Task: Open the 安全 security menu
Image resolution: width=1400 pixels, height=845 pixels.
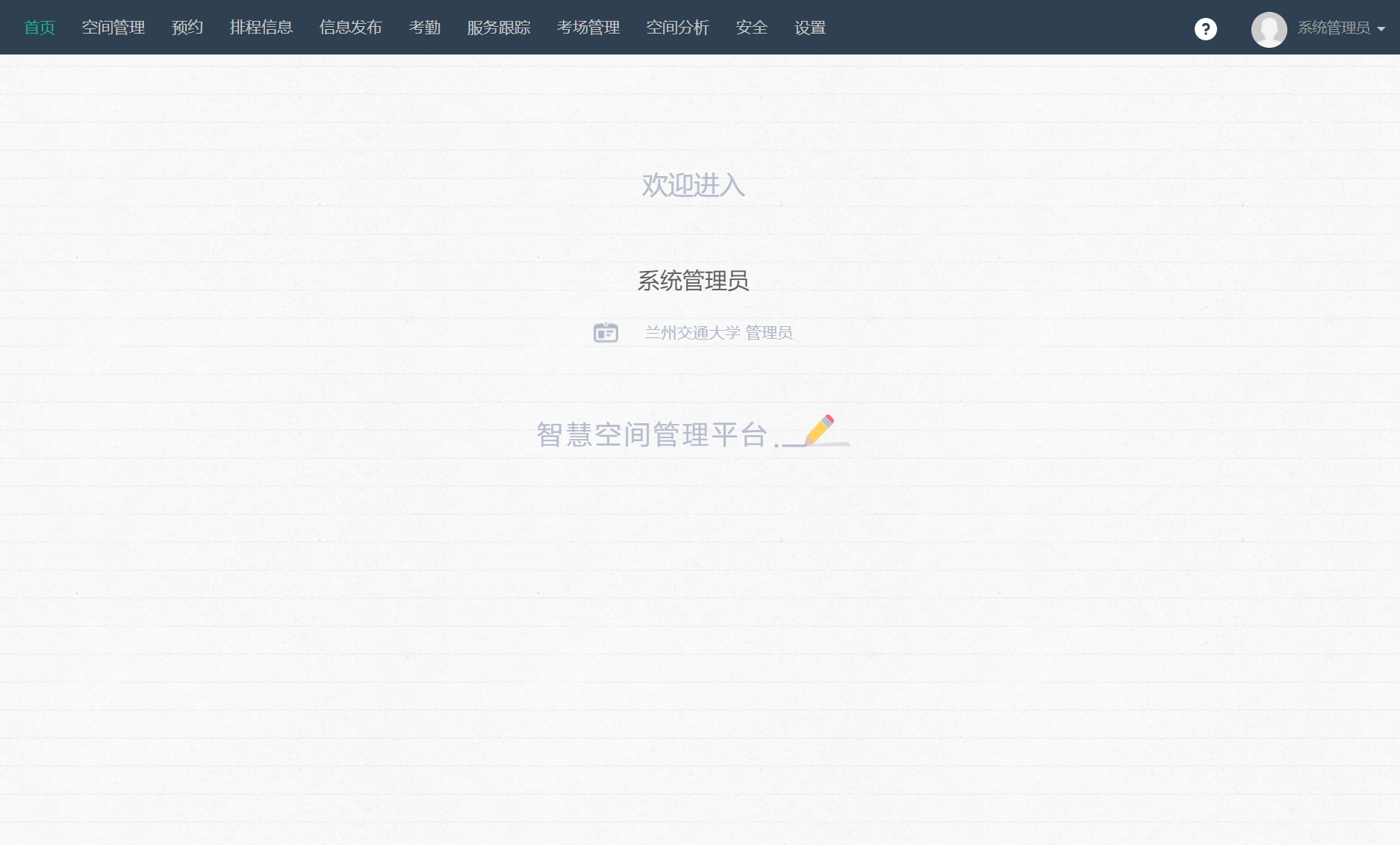Action: [752, 28]
